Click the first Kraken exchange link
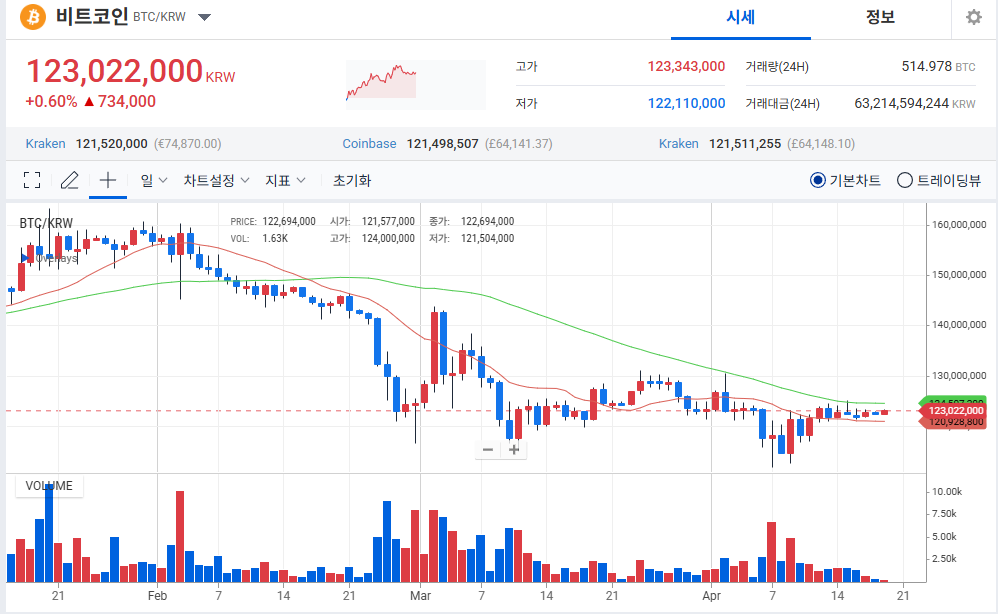 45,144
